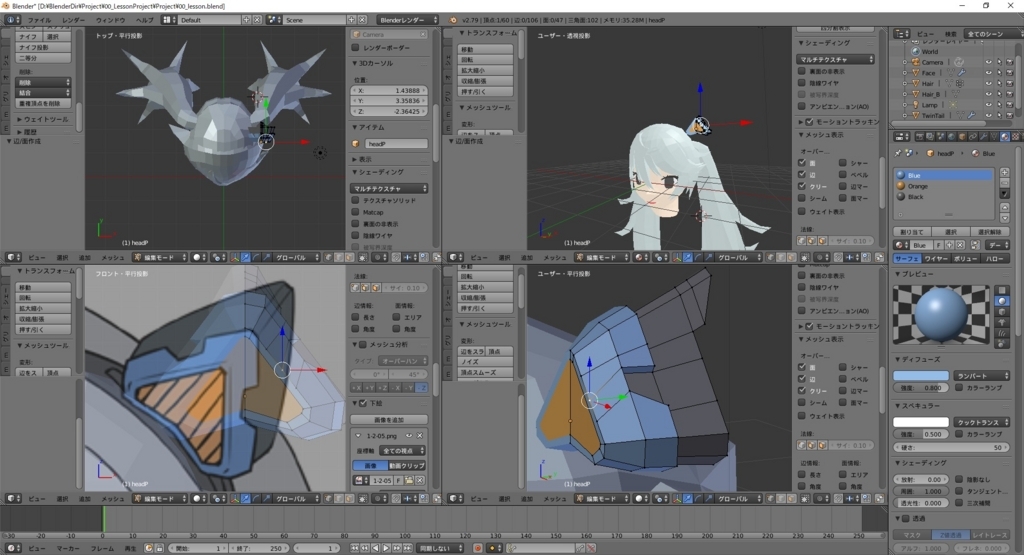Open ランバート diffuse shader dropdown
1024x555 pixels.
tap(982, 375)
